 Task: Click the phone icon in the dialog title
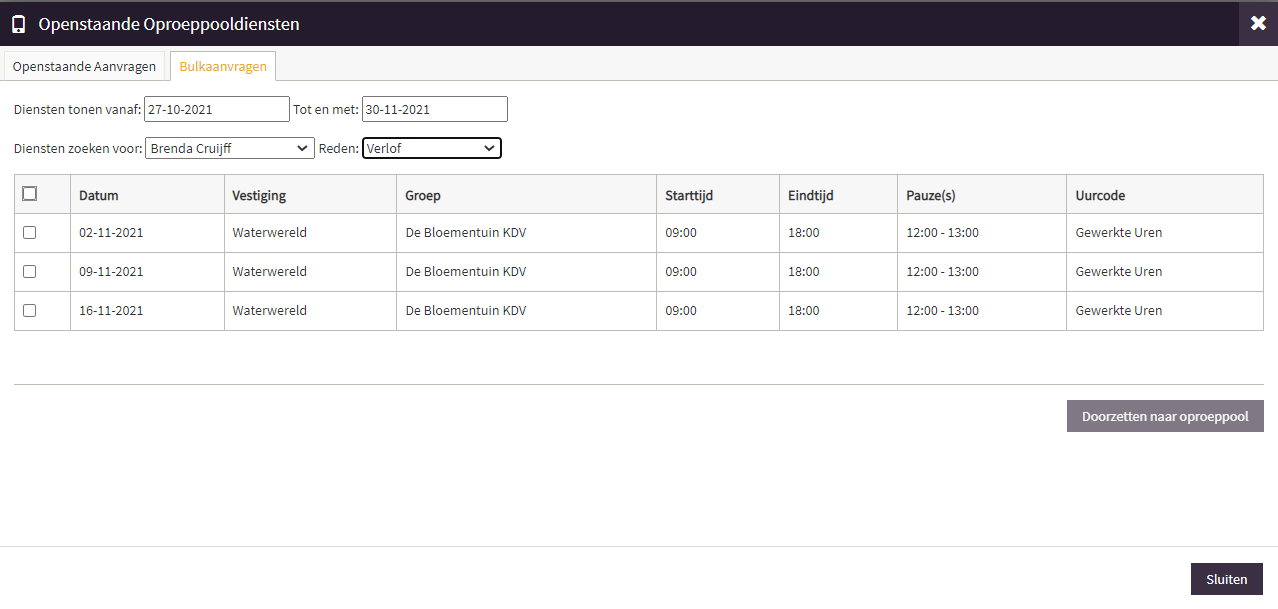pyautogui.click(x=18, y=24)
